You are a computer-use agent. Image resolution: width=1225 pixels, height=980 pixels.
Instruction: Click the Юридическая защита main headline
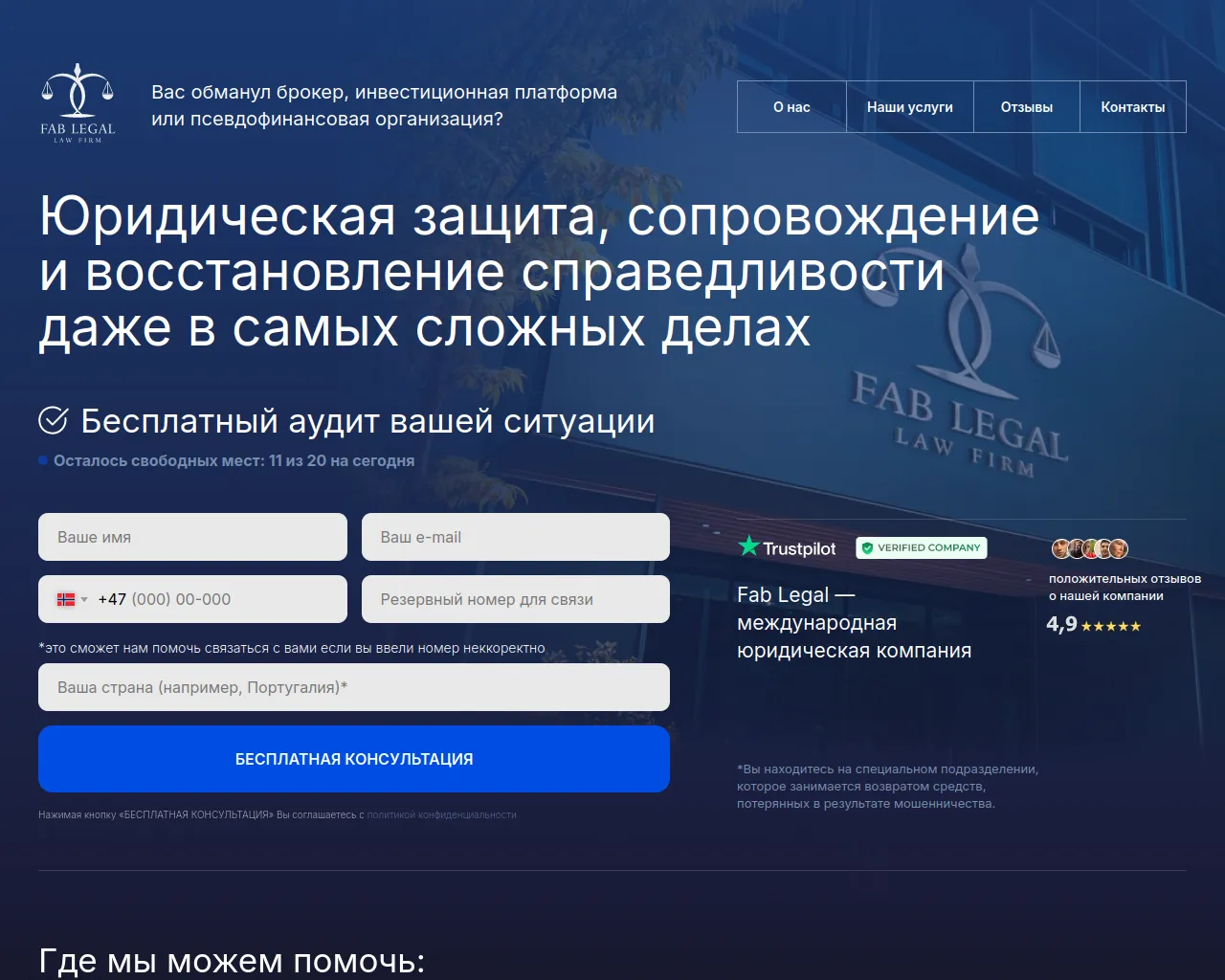click(539, 272)
